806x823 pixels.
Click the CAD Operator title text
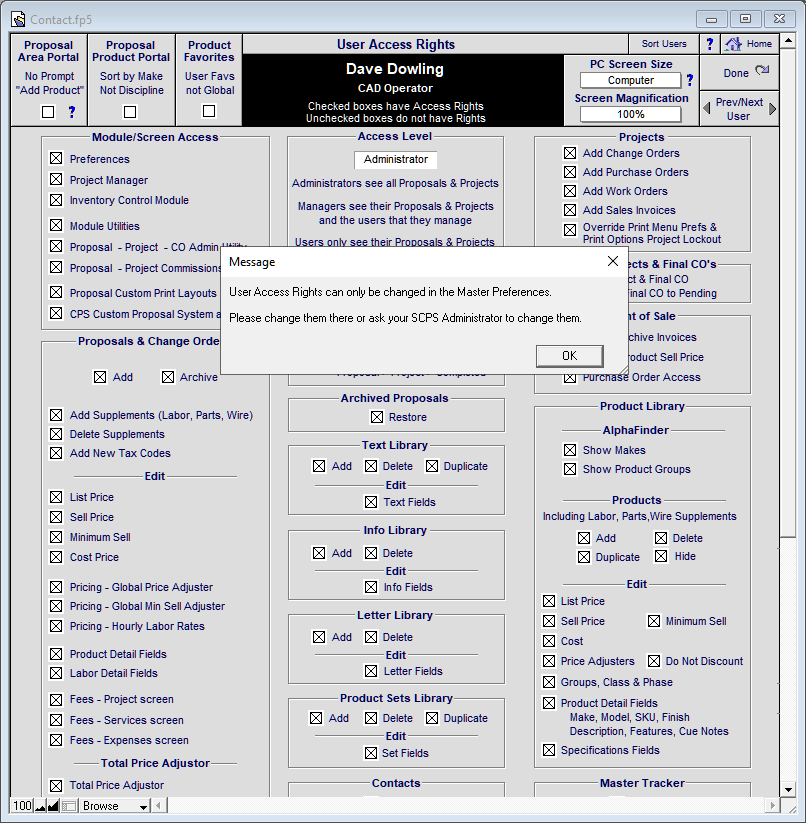(395, 88)
